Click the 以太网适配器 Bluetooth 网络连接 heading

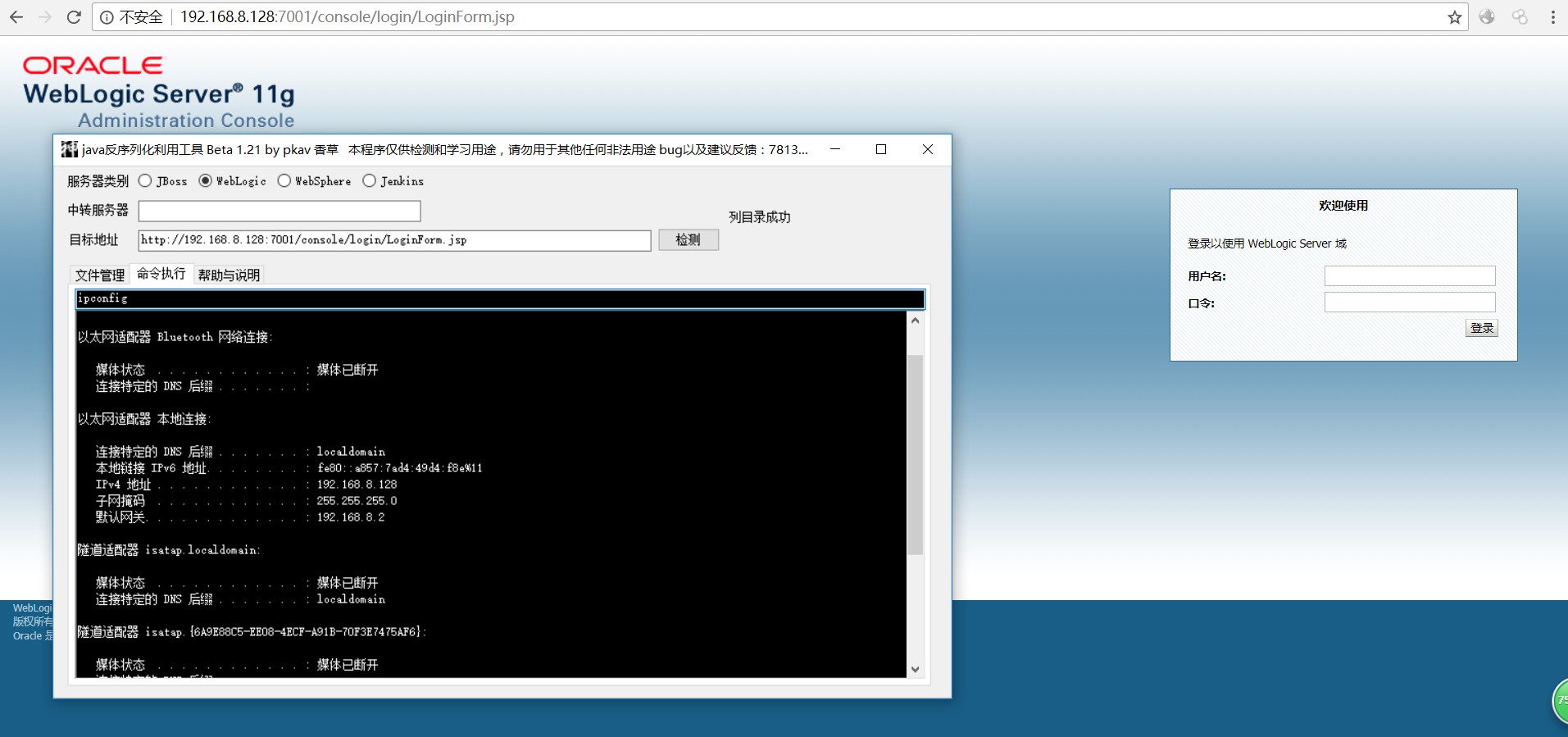175,337
